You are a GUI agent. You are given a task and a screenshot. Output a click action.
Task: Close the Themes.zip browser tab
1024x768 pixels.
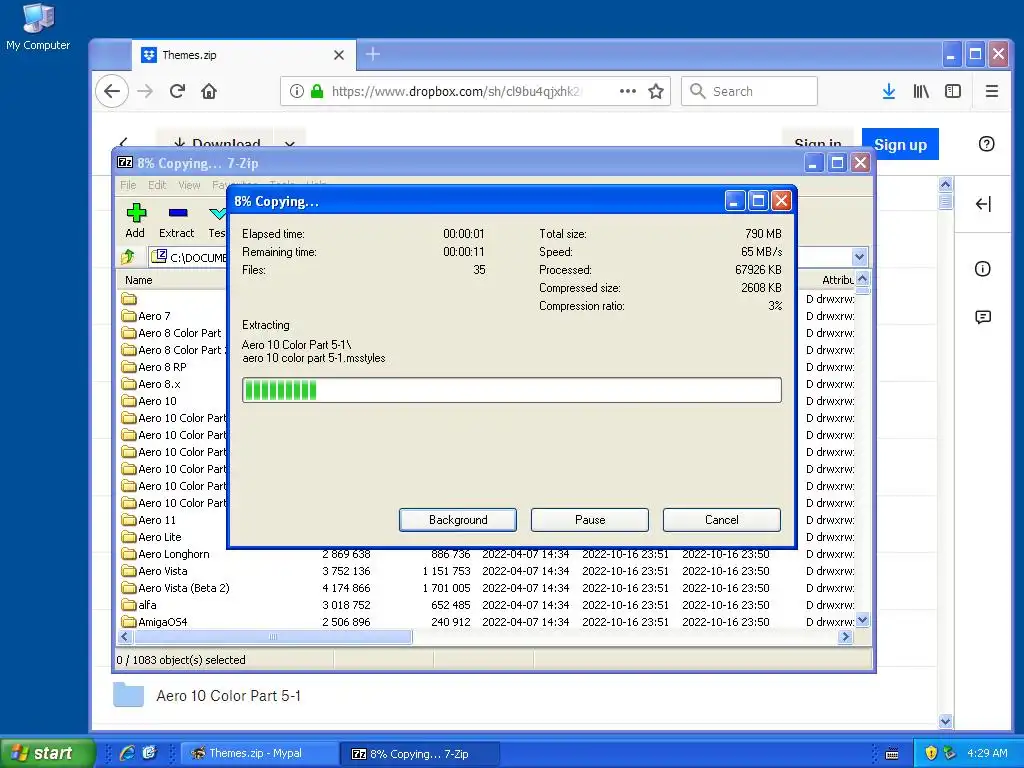338,55
